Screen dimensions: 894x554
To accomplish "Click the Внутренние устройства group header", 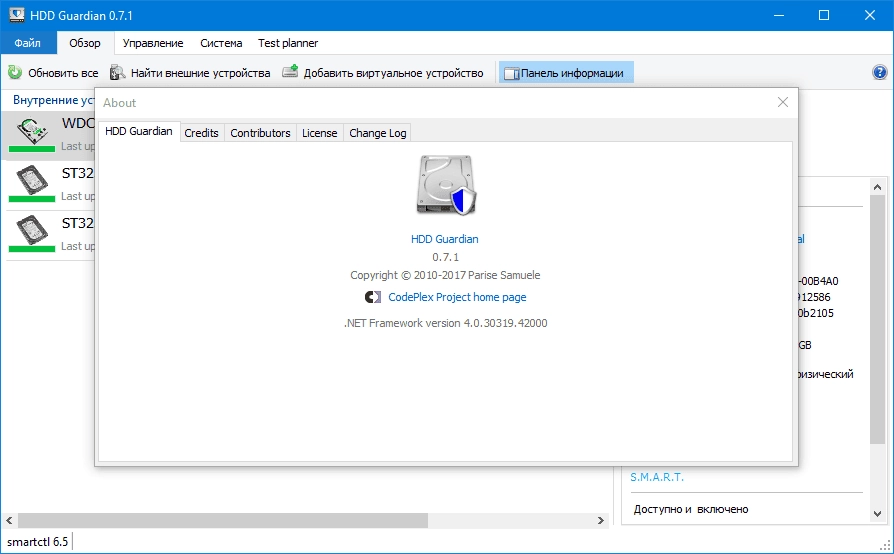I will tap(54, 100).
